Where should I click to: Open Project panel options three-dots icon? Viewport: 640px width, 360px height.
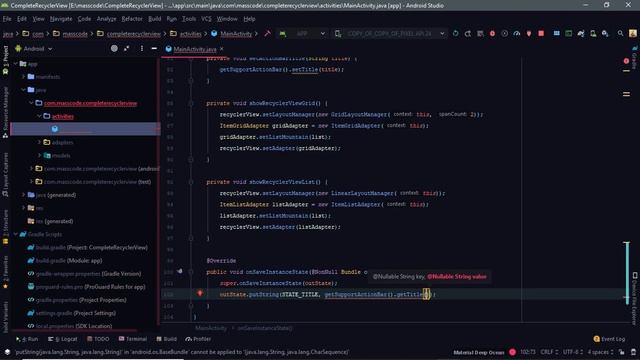142,49
